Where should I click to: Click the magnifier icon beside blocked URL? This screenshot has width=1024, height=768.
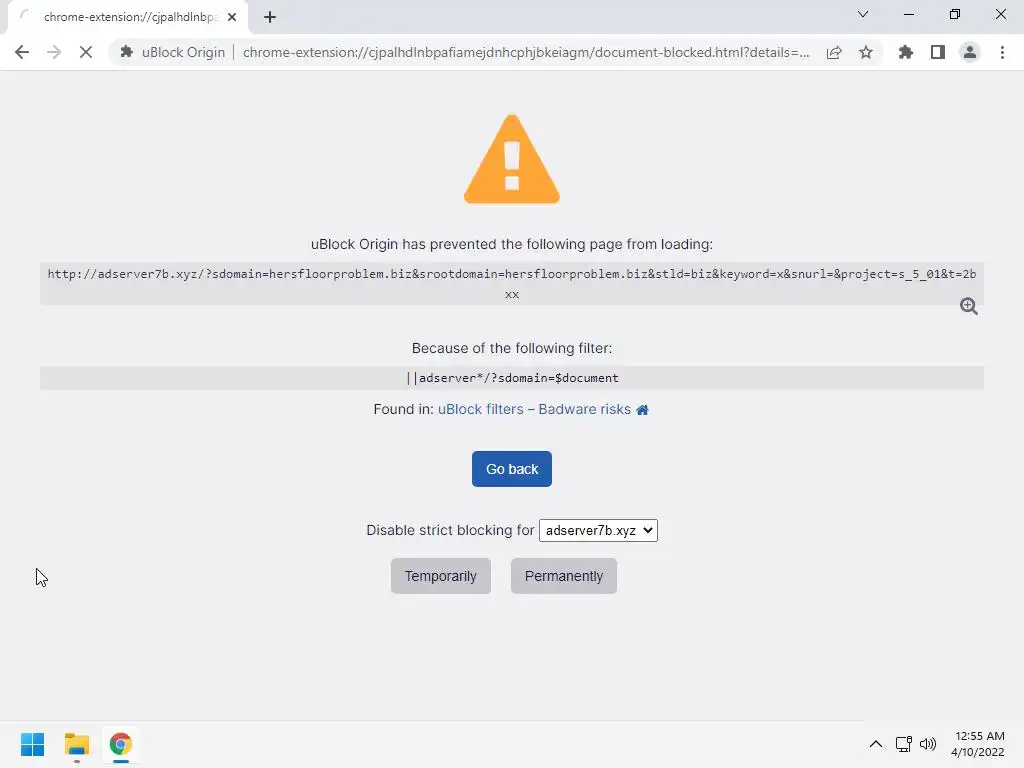coord(968,306)
